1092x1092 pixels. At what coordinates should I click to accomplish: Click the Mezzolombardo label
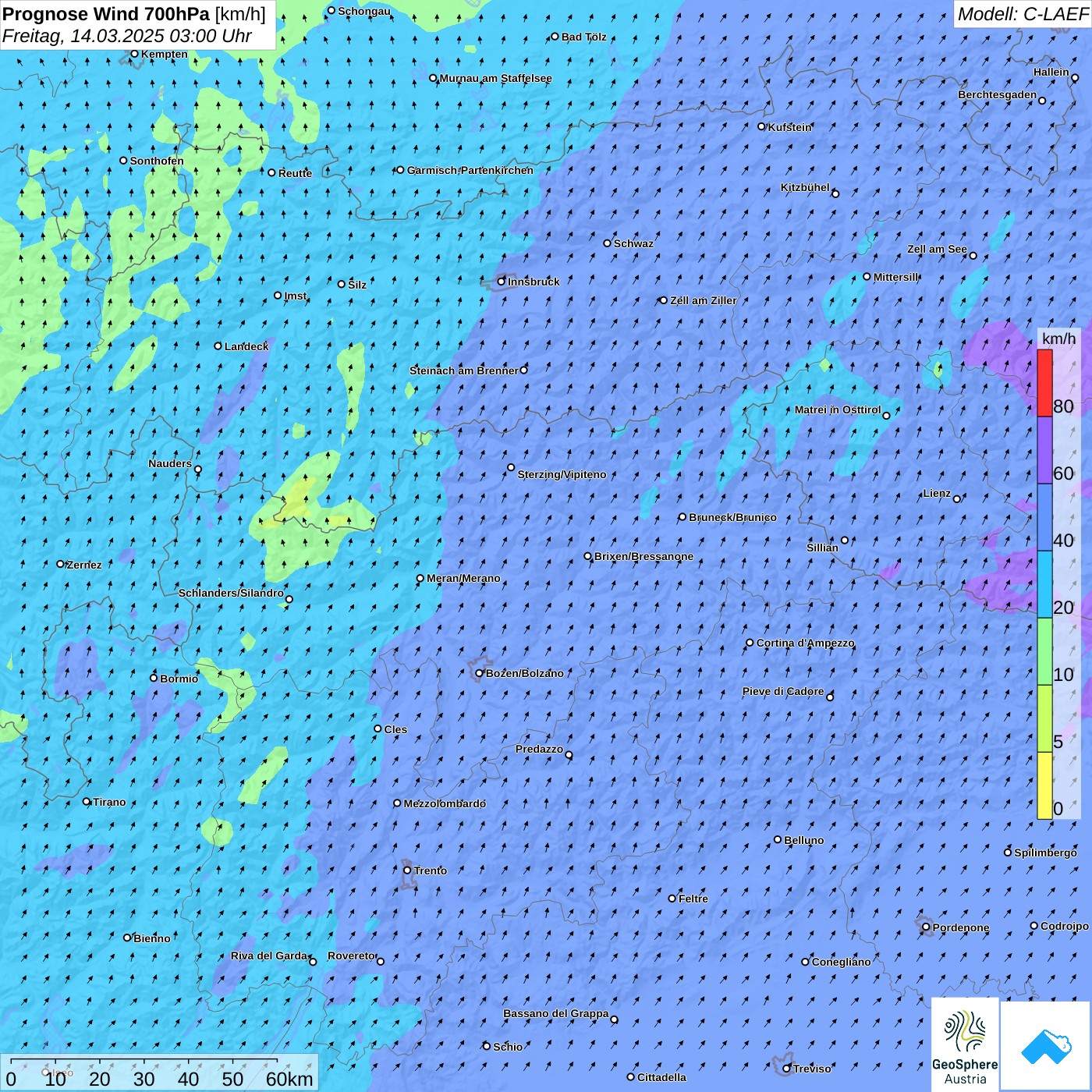[x=445, y=803]
